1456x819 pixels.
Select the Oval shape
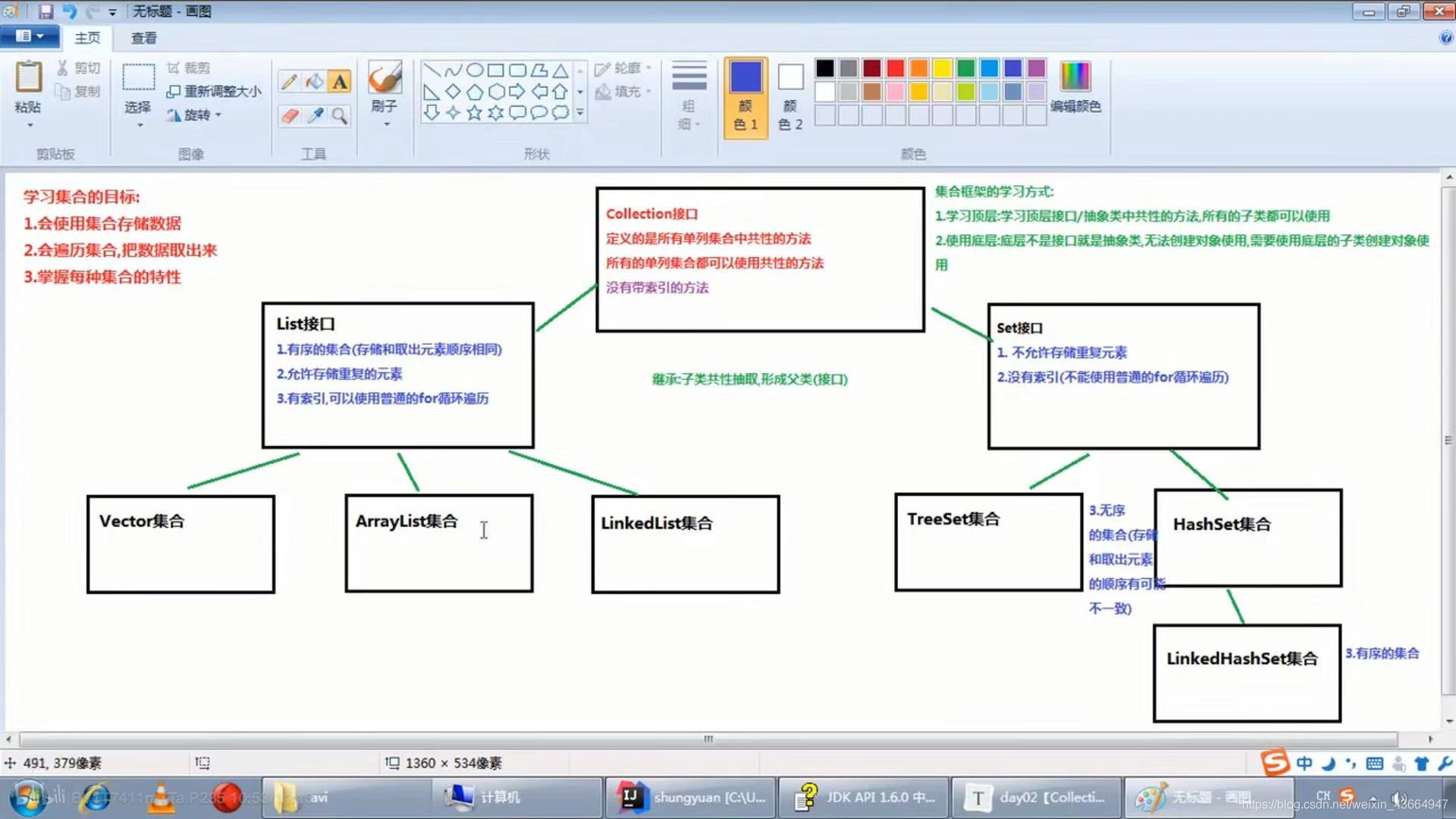click(475, 71)
